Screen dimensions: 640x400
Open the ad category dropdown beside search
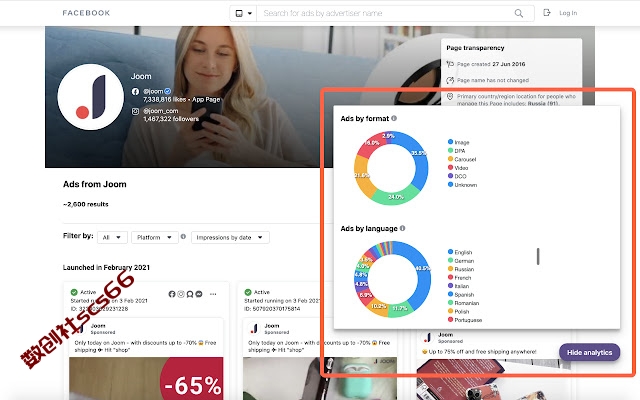tap(243, 13)
